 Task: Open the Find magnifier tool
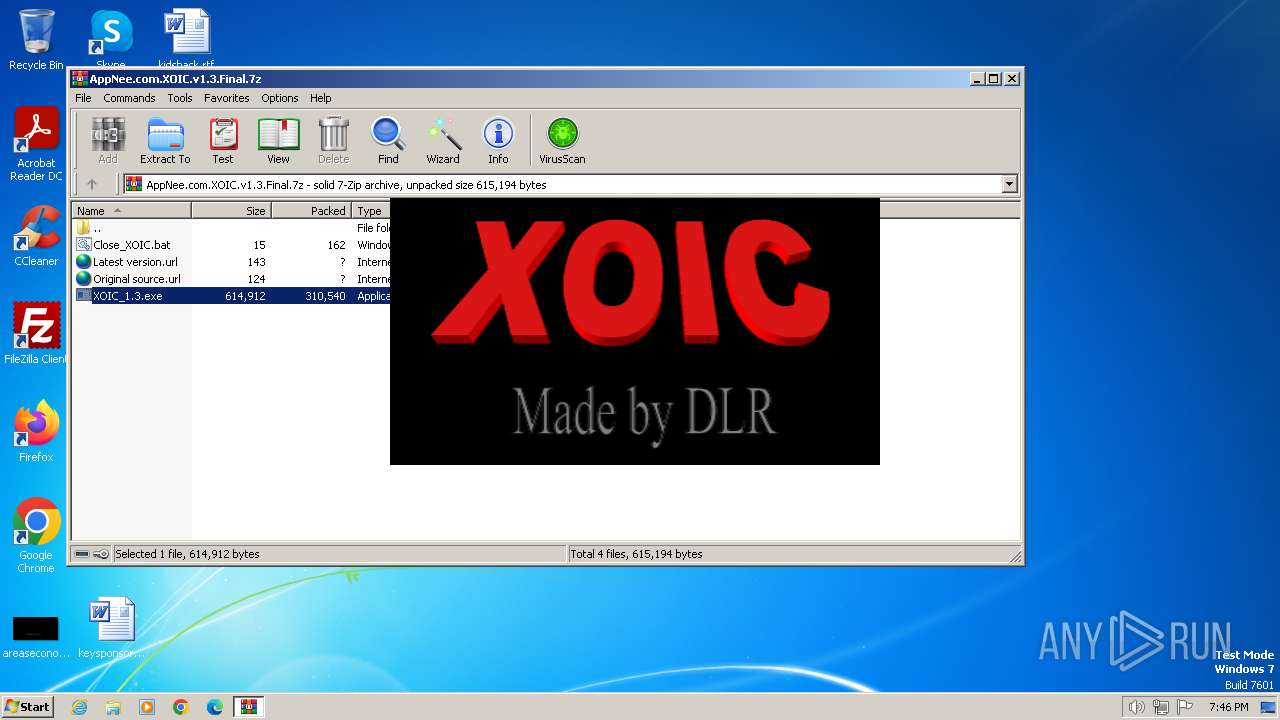click(388, 140)
